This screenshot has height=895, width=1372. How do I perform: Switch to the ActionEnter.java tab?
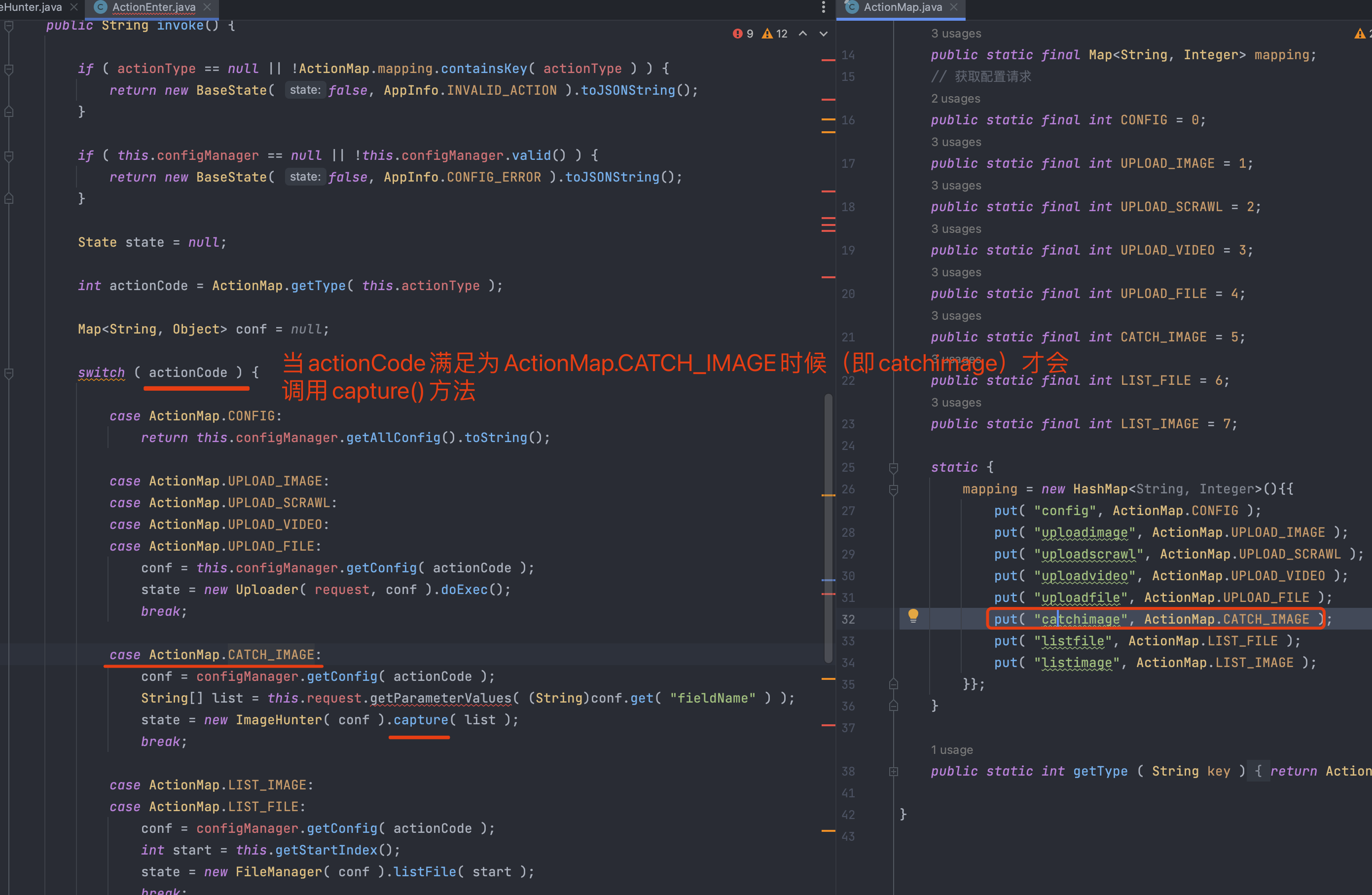tap(153, 7)
